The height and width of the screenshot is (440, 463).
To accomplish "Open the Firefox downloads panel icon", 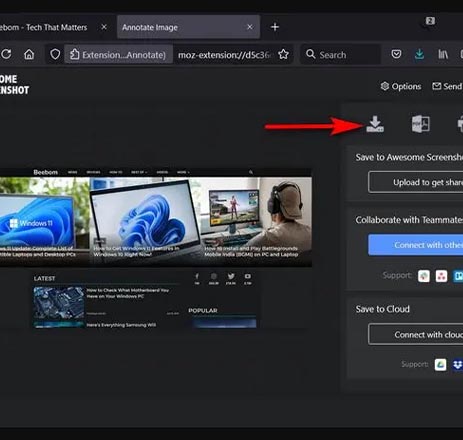I will (419, 54).
